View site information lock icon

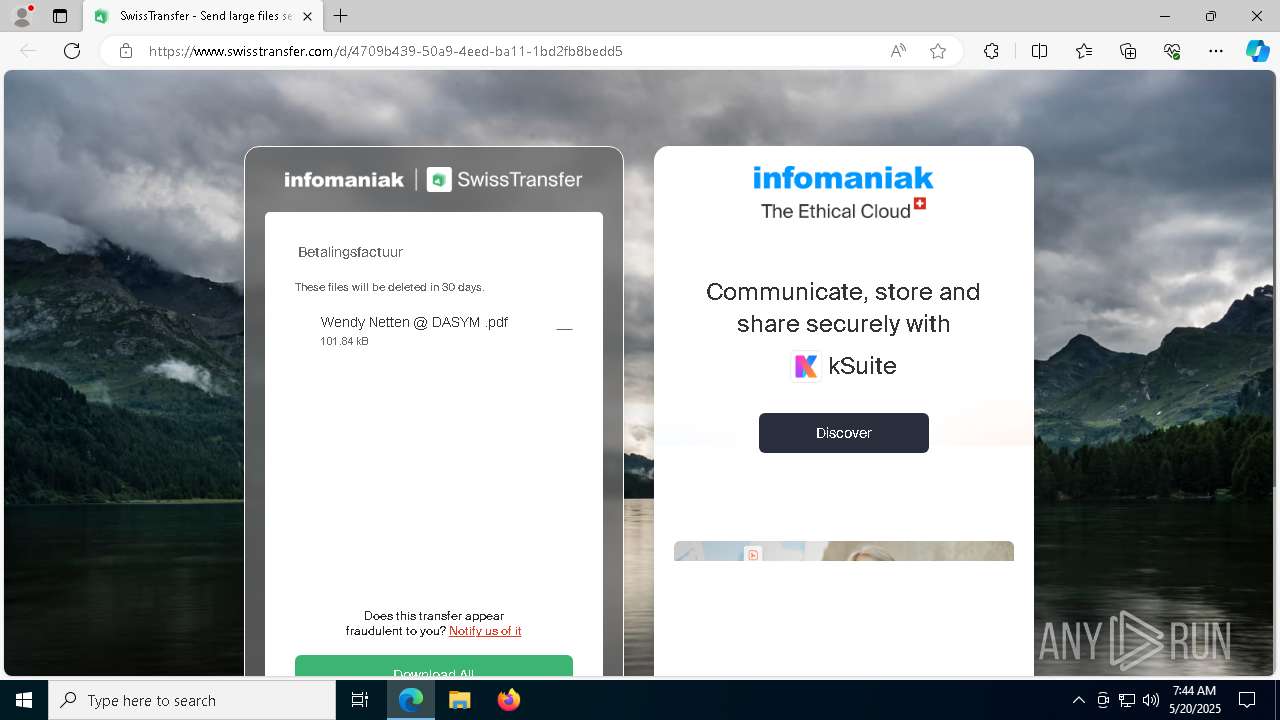(126, 51)
